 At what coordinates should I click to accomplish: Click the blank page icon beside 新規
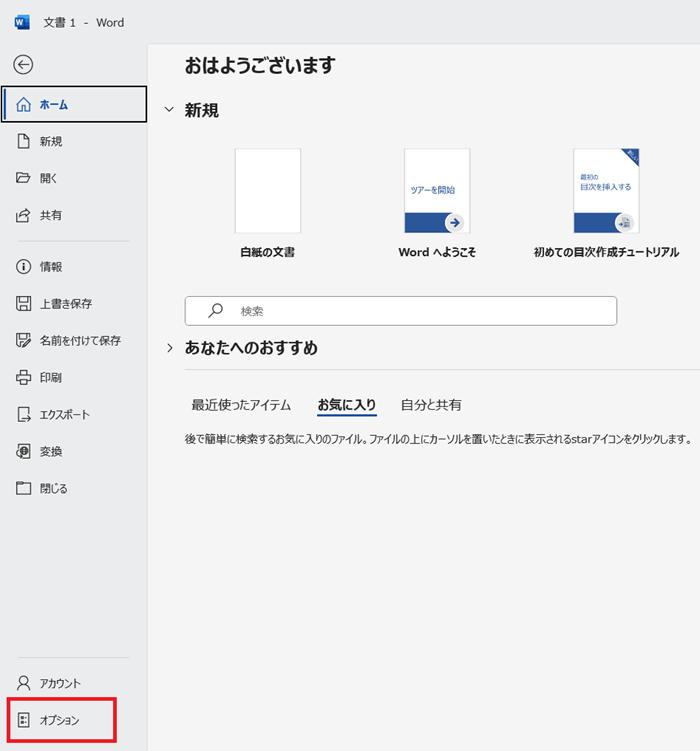pos(23,141)
